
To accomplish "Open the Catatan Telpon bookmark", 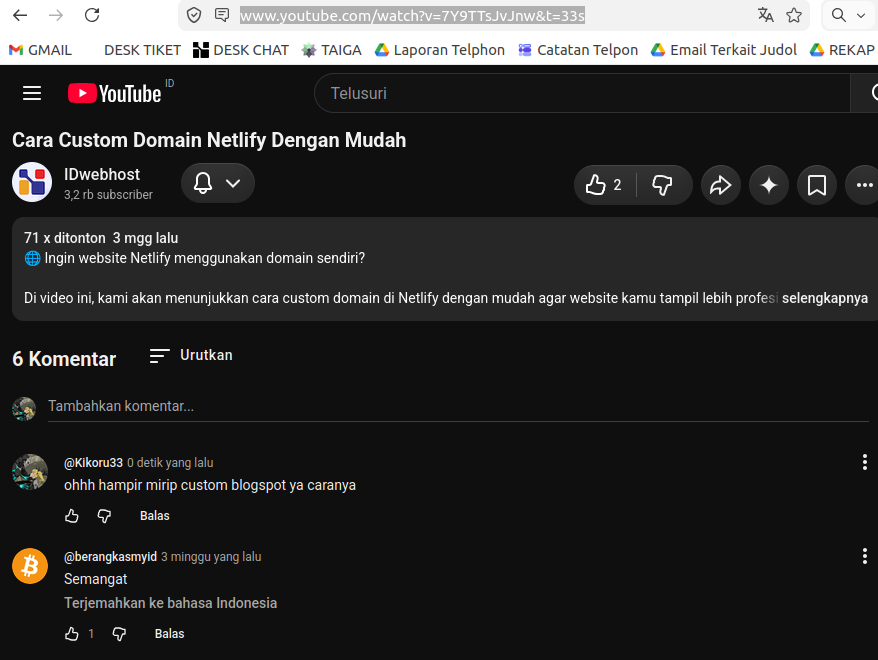I will (578, 50).
